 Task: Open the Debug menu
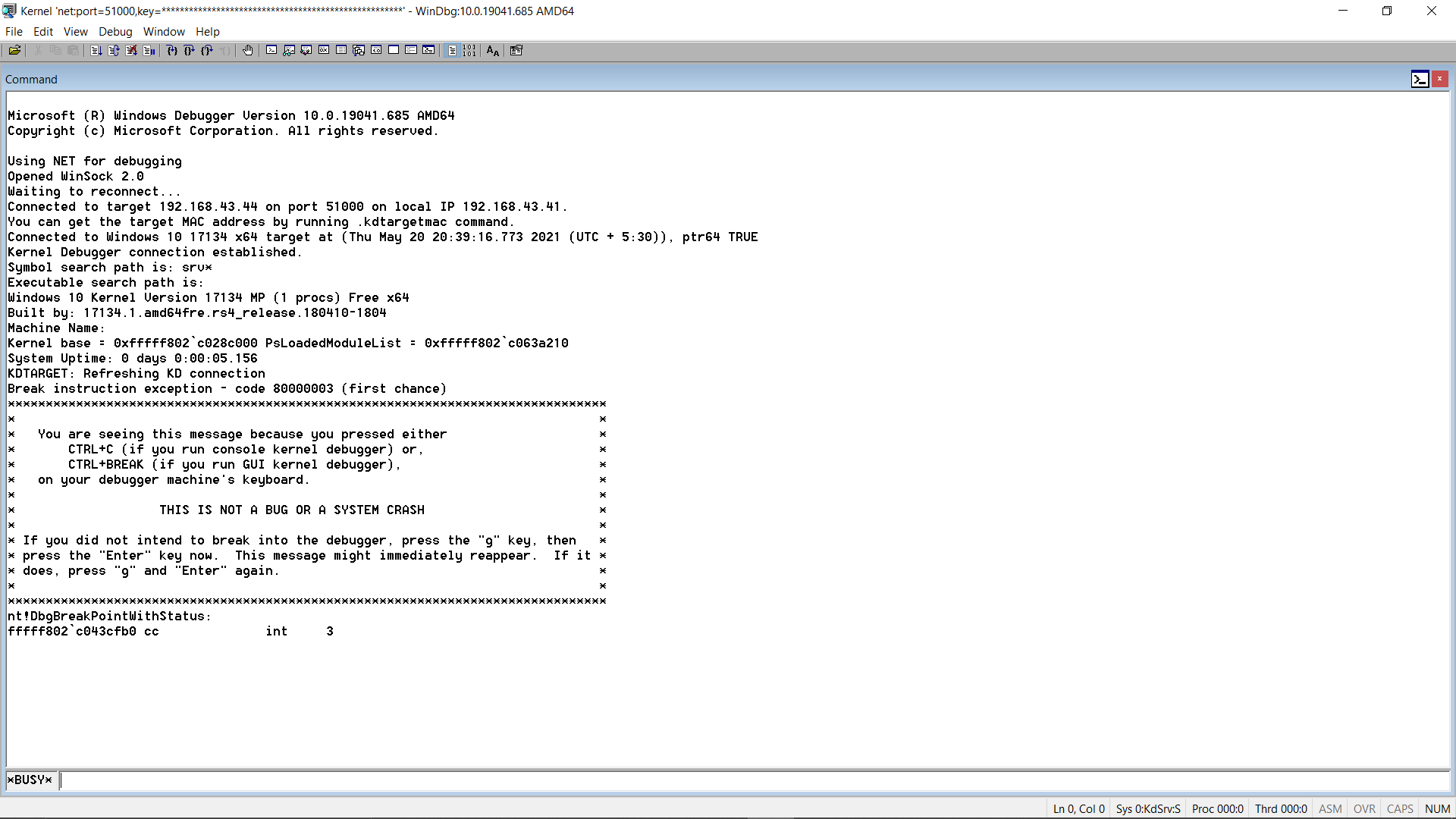[x=115, y=32]
